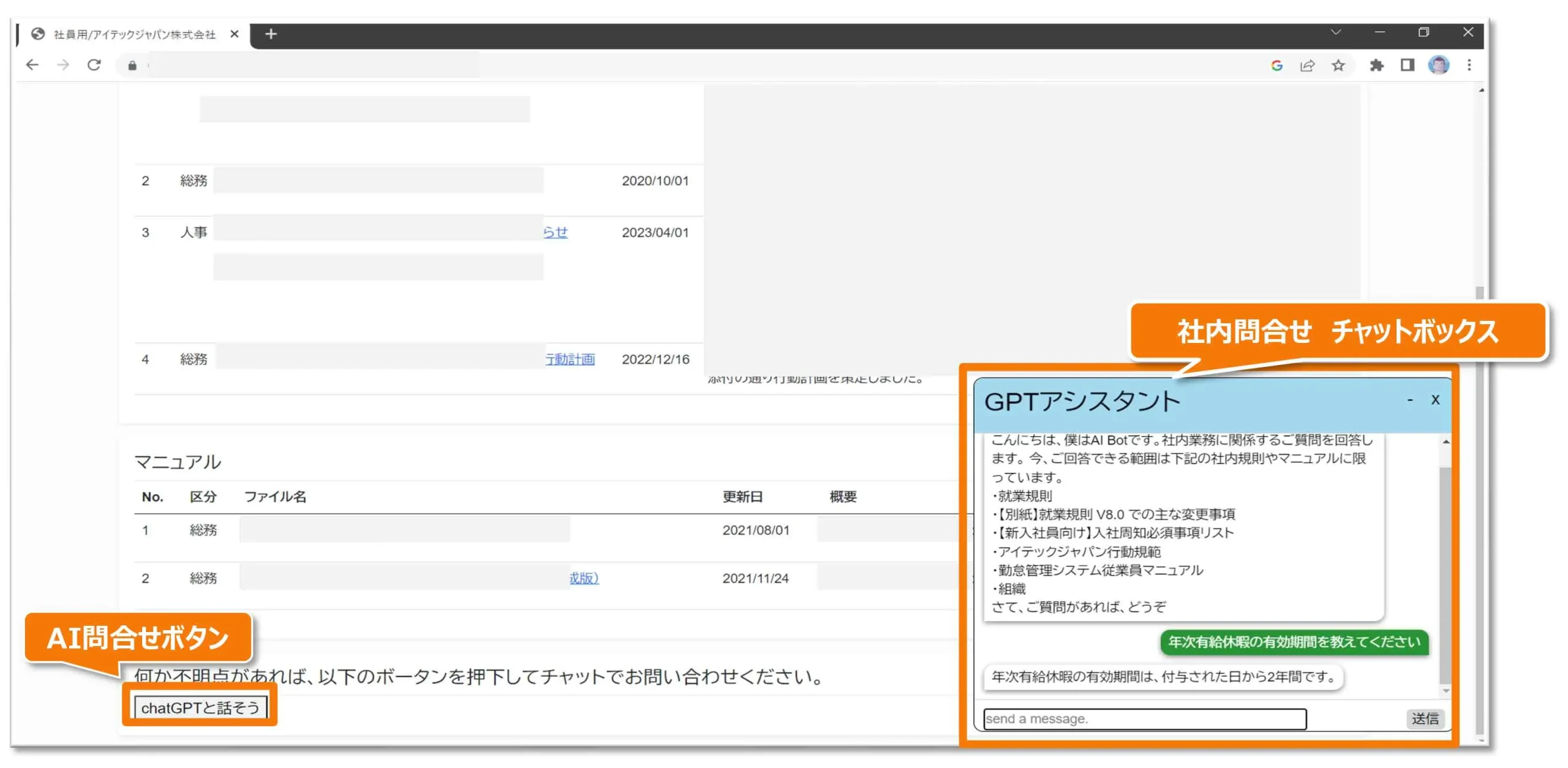Open the extensions puzzle icon
This screenshot has height=768, width=1568.
tap(1376, 66)
